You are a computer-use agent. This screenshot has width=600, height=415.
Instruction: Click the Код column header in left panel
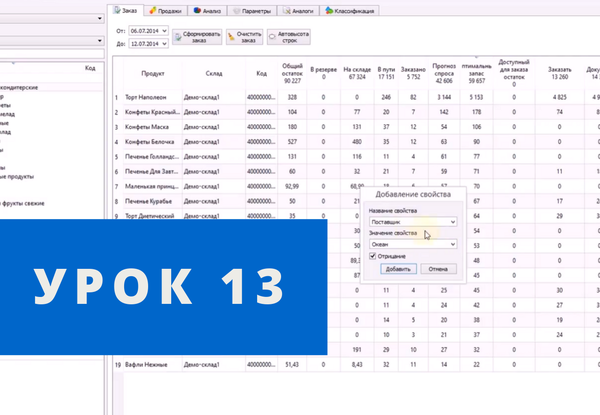point(90,68)
